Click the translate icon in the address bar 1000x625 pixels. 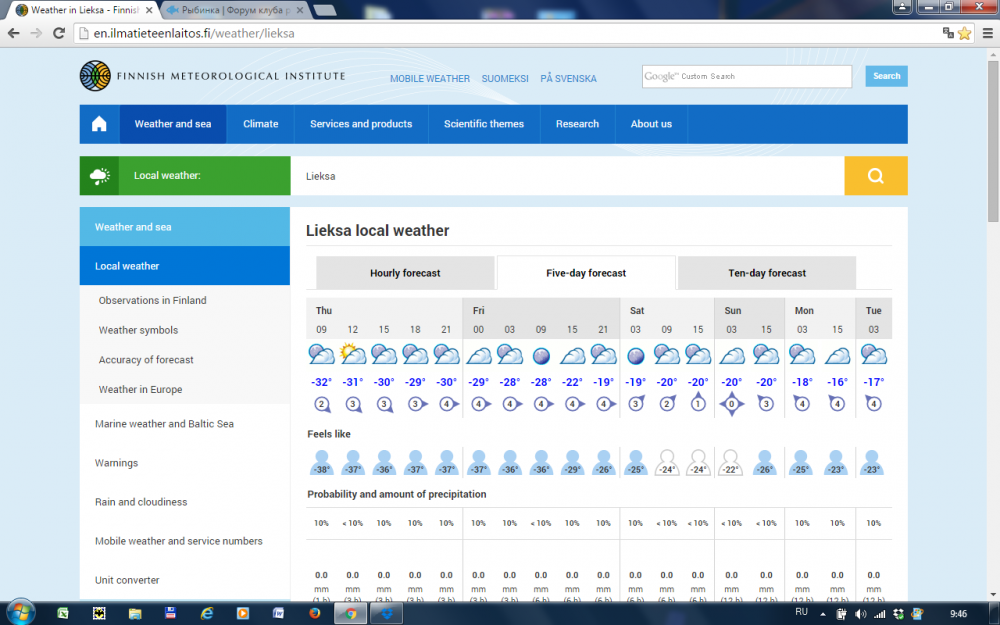(947, 33)
